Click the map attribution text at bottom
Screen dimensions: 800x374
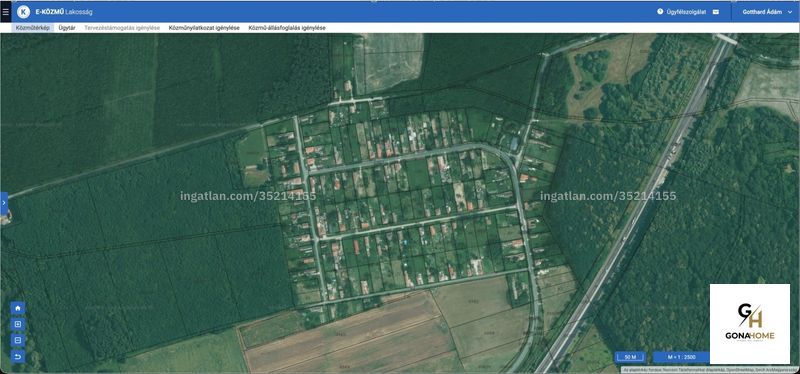tap(710, 369)
